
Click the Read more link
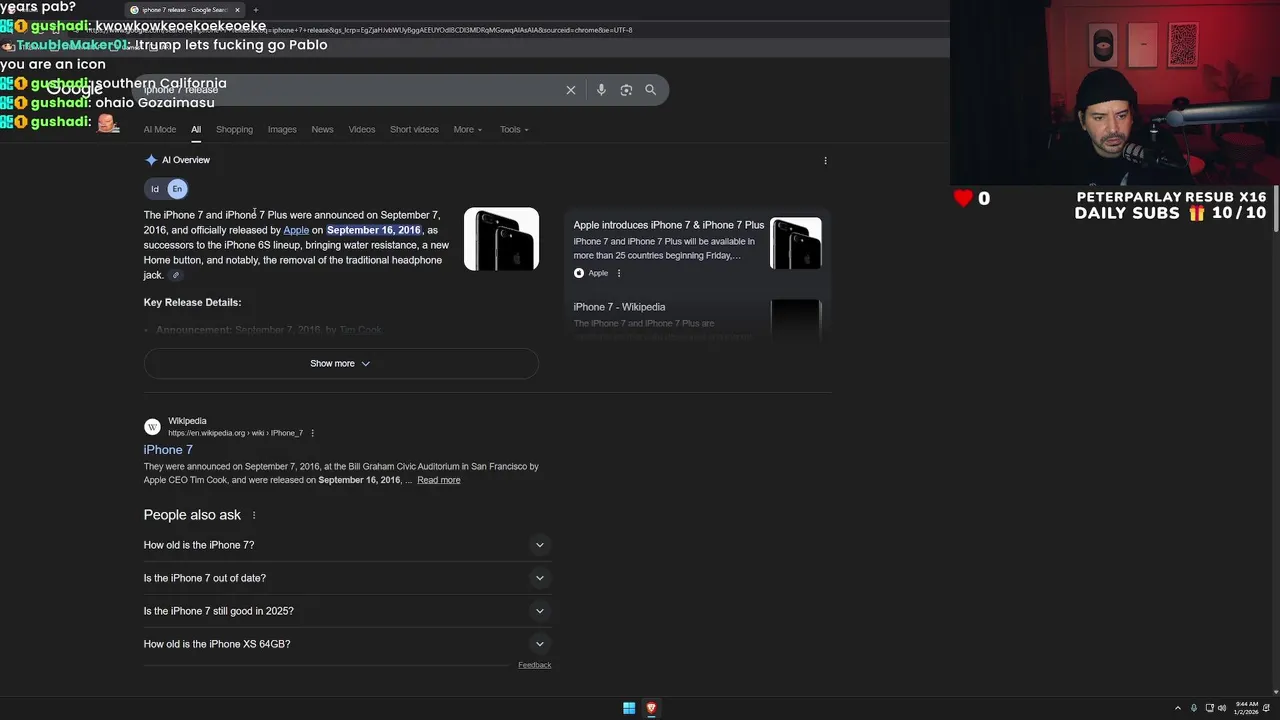[x=439, y=480]
